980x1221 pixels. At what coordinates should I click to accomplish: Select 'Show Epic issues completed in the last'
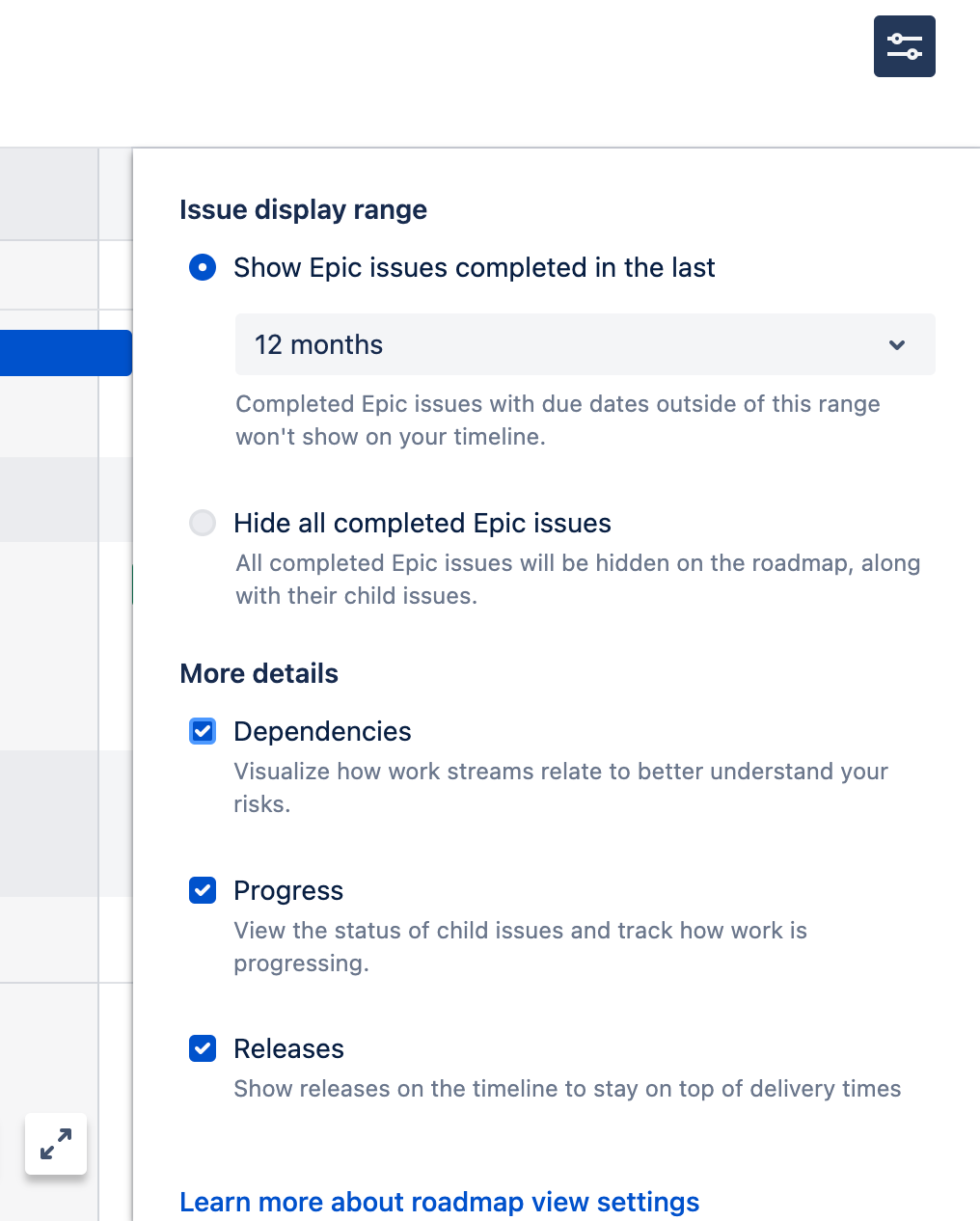(203, 267)
